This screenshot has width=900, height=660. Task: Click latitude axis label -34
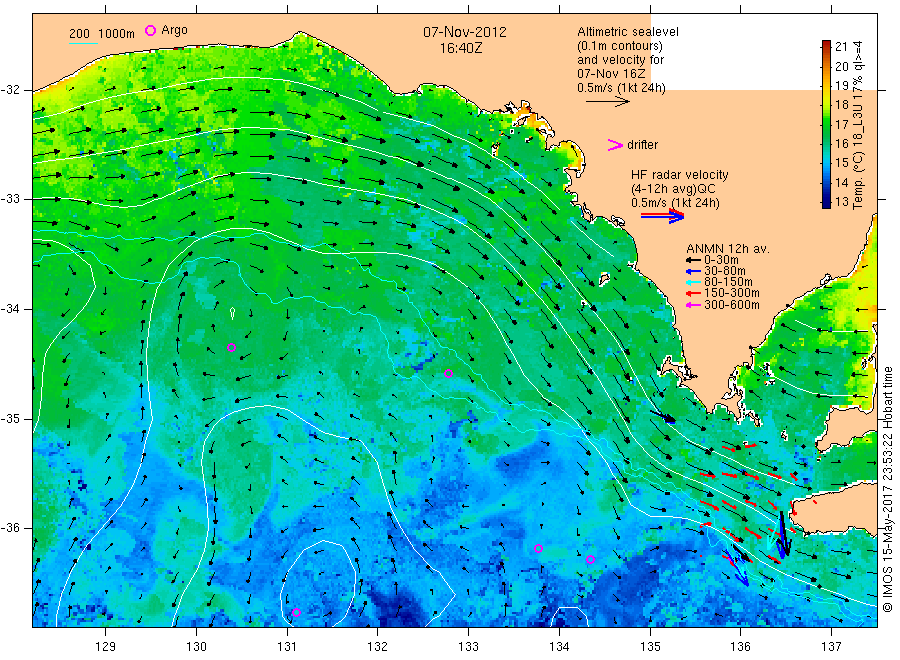(x=11, y=309)
